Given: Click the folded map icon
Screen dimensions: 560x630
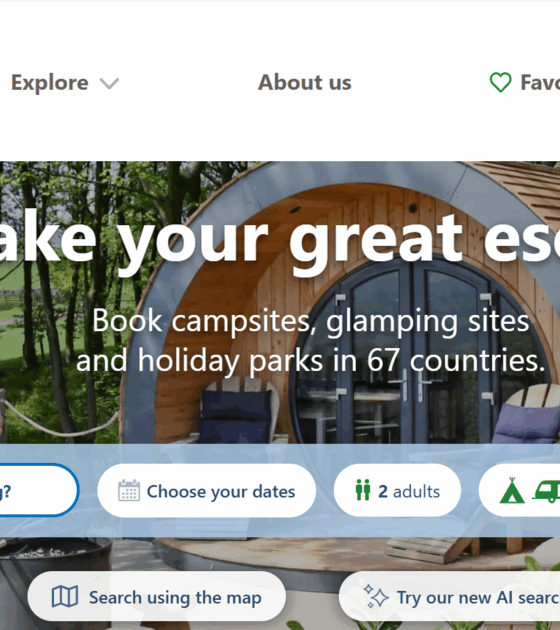Looking at the screenshot, I should 65,596.
